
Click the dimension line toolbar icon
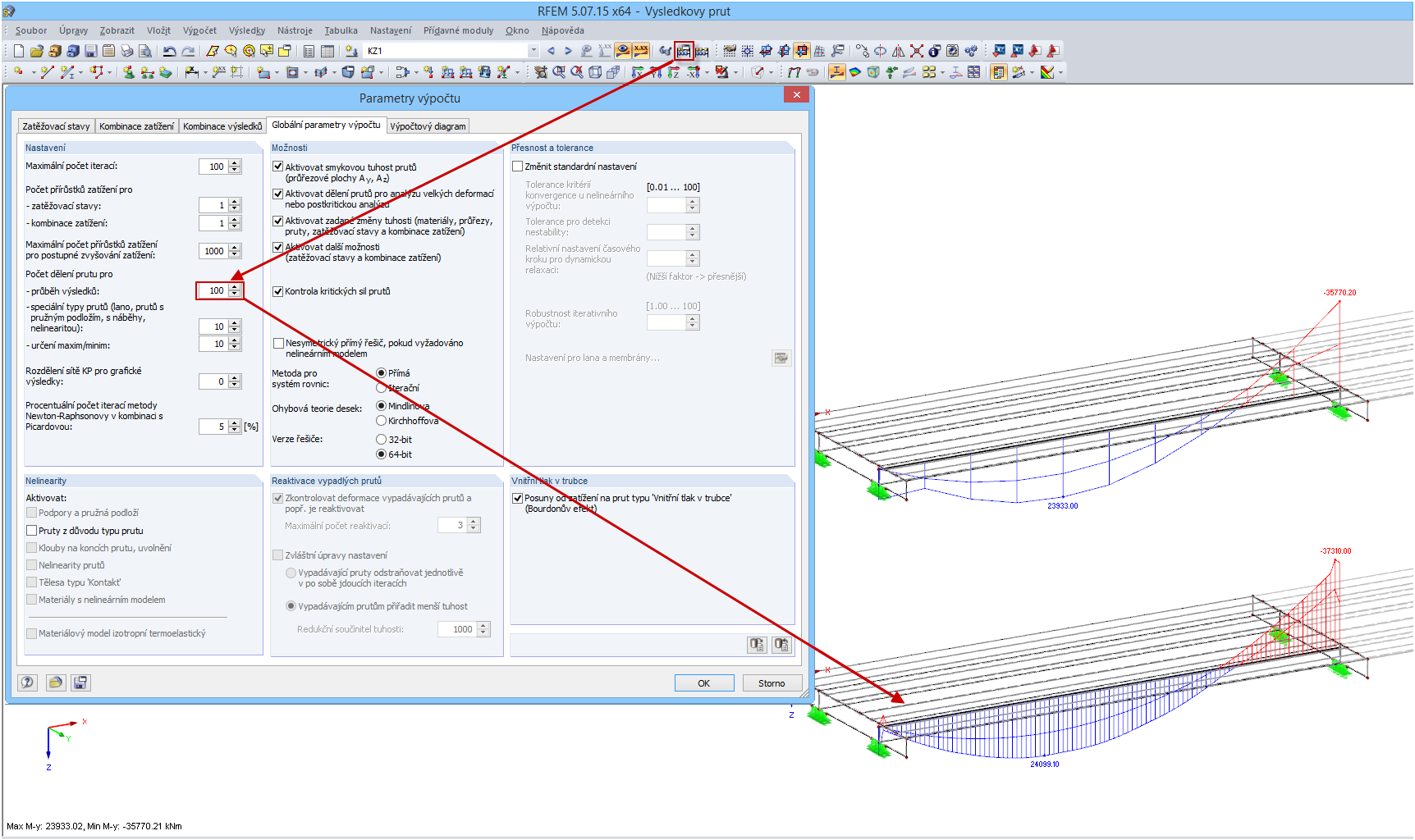coord(191,72)
